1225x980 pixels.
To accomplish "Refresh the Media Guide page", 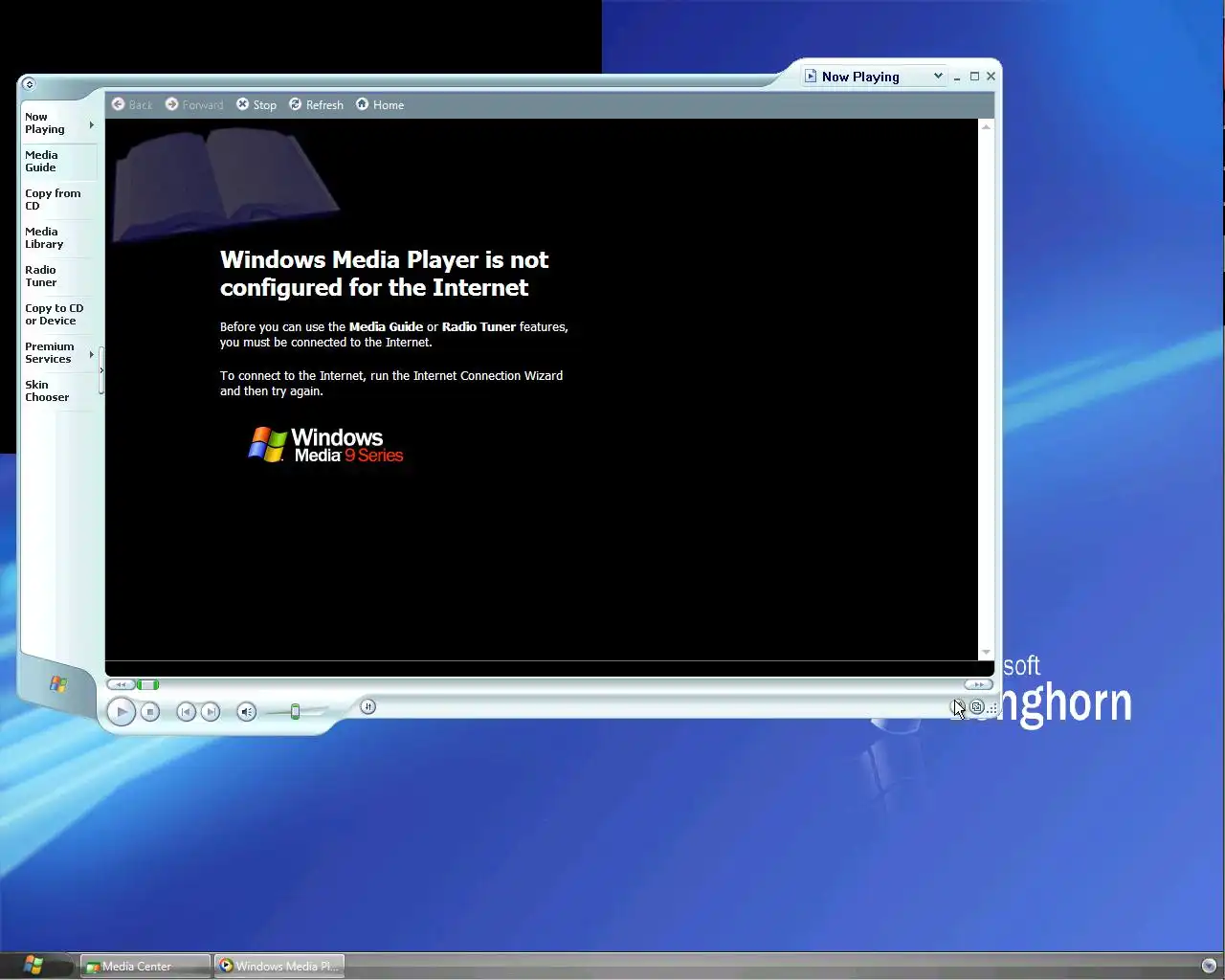I will (x=316, y=104).
